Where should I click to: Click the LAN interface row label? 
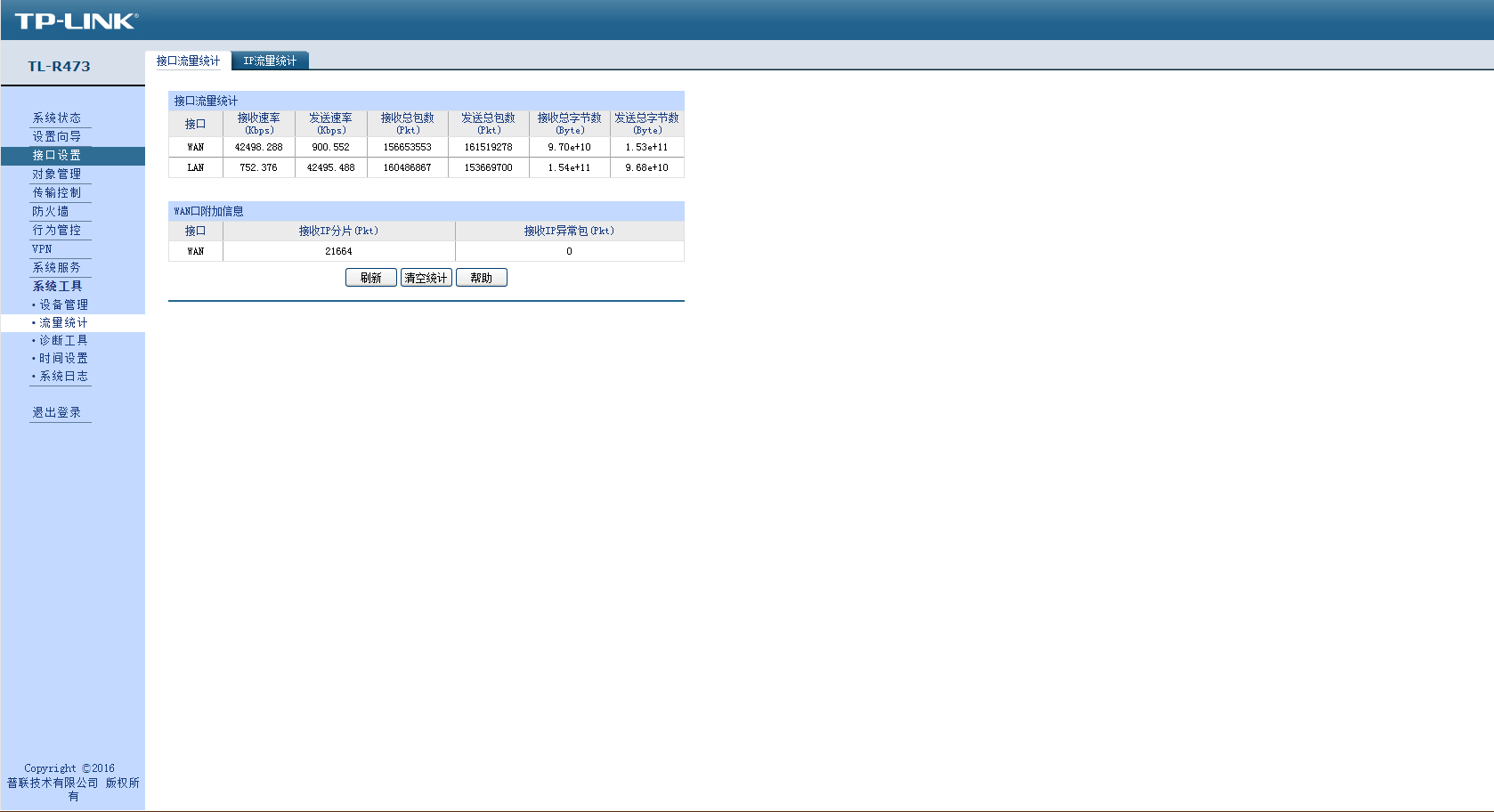click(x=196, y=167)
